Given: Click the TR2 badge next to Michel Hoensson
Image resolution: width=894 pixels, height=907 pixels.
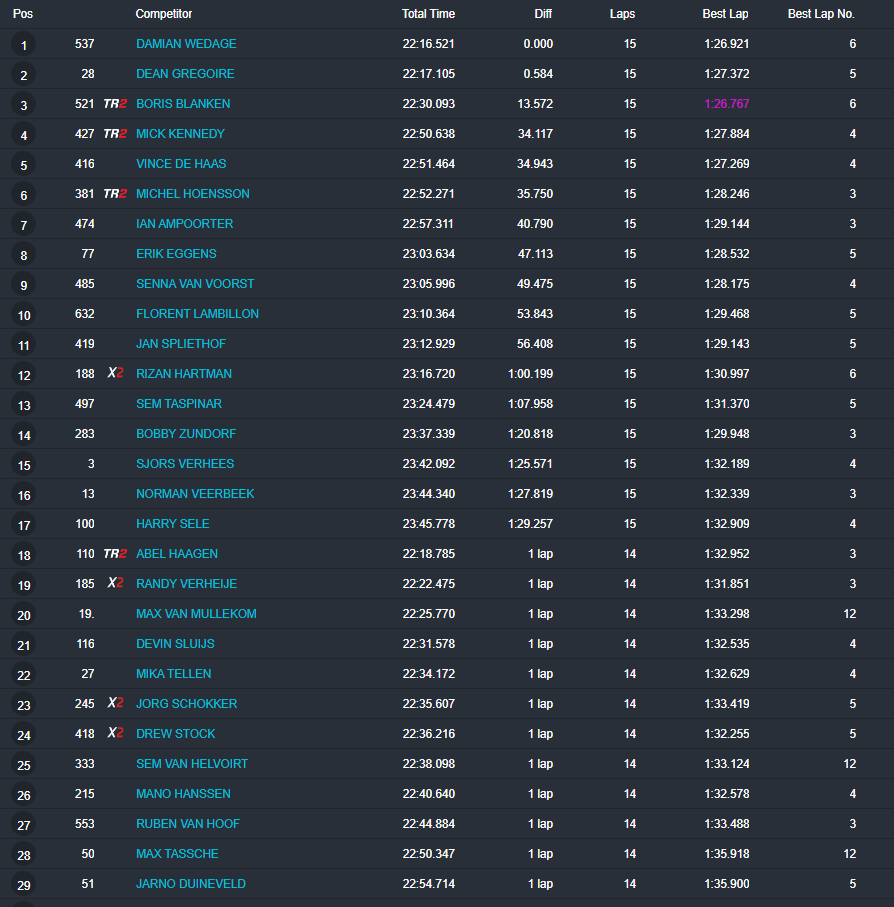Looking at the screenshot, I should [115, 194].
